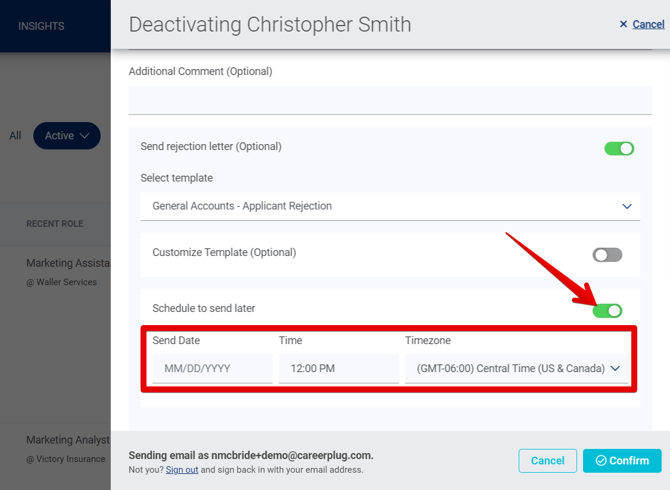Click the checkmark icon in Confirm button
This screenshot has width=670, height=490.
click(x=601, y=461)
